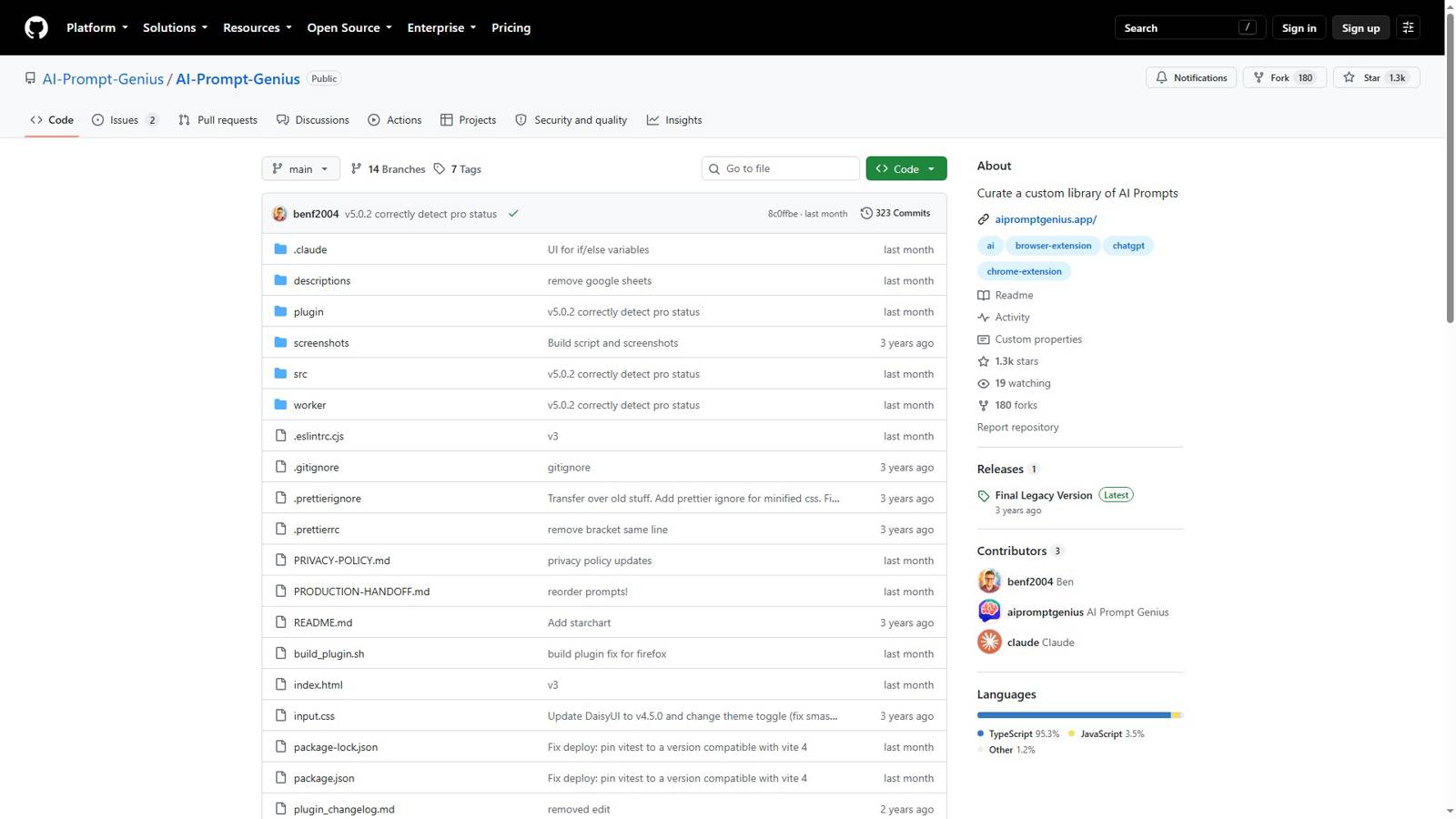Focus the Go to file field
The width and height of the screenshot is (1456, 819).
[x=780, y=168]
